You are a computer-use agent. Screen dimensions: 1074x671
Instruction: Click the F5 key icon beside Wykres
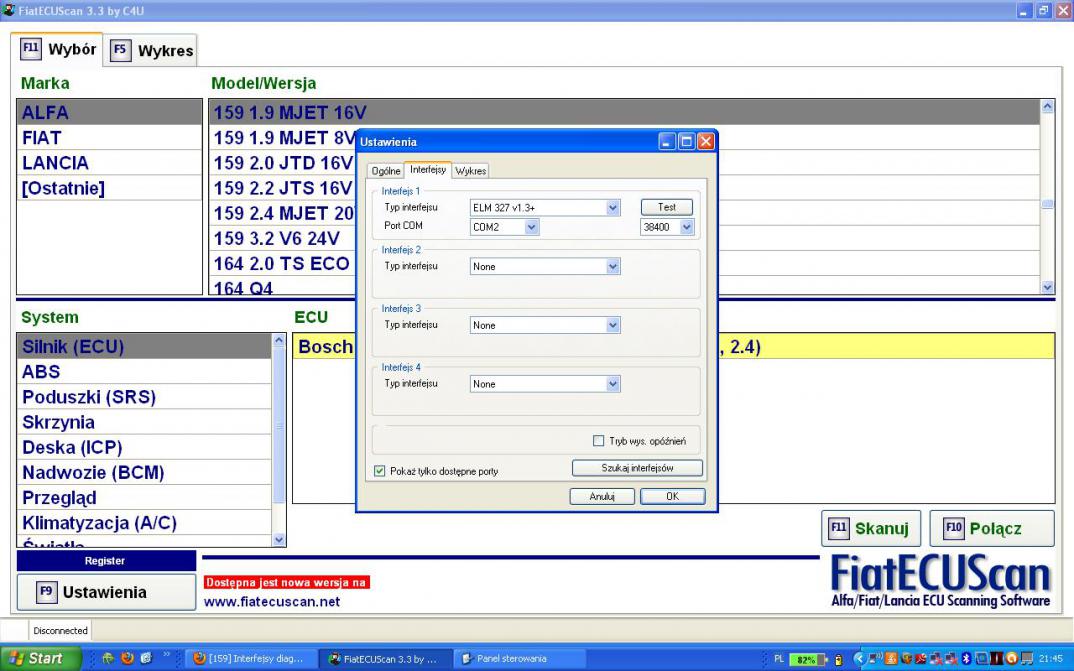120,50
